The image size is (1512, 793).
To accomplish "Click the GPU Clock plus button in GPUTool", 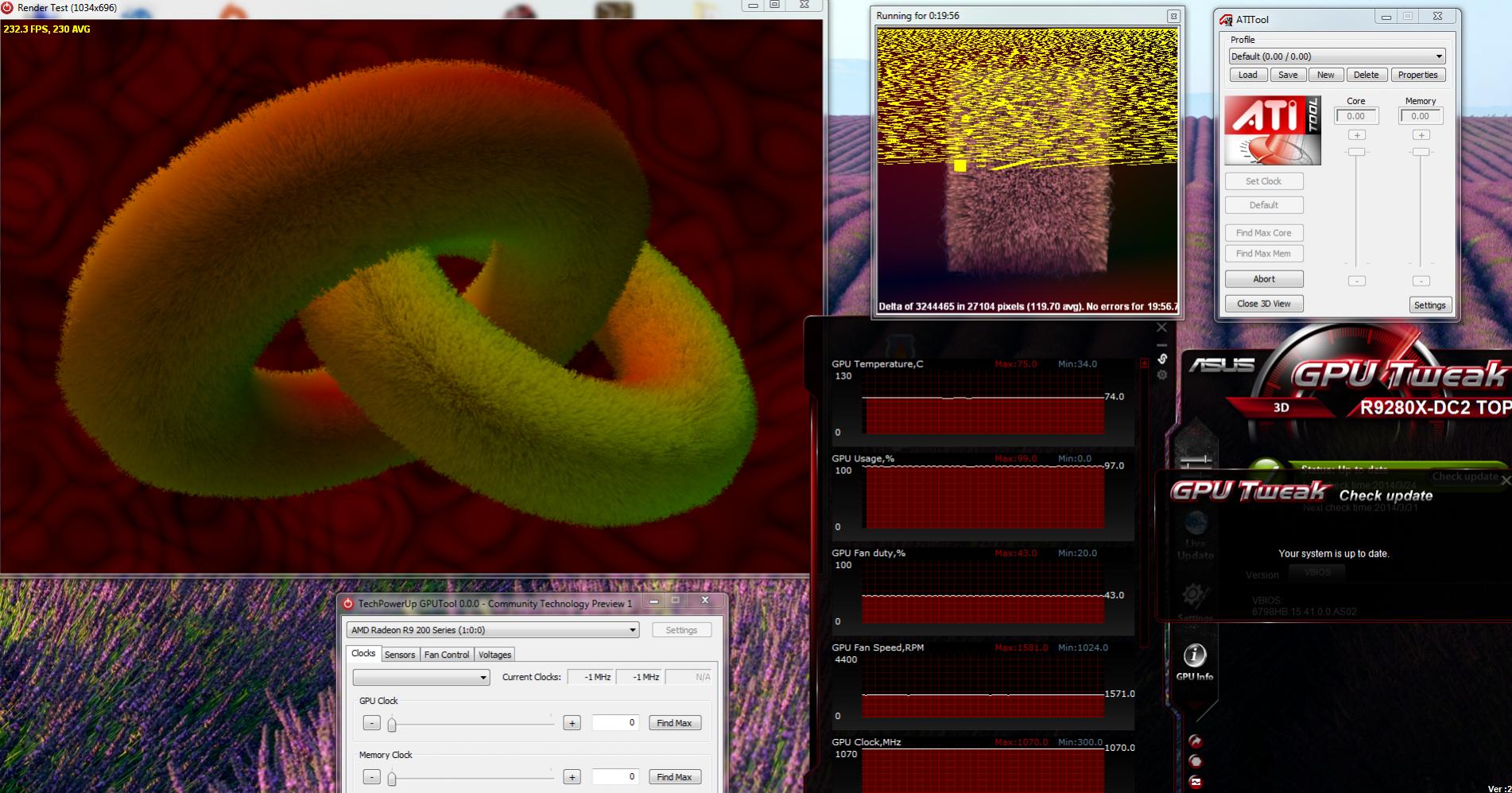I will [572, 723].
